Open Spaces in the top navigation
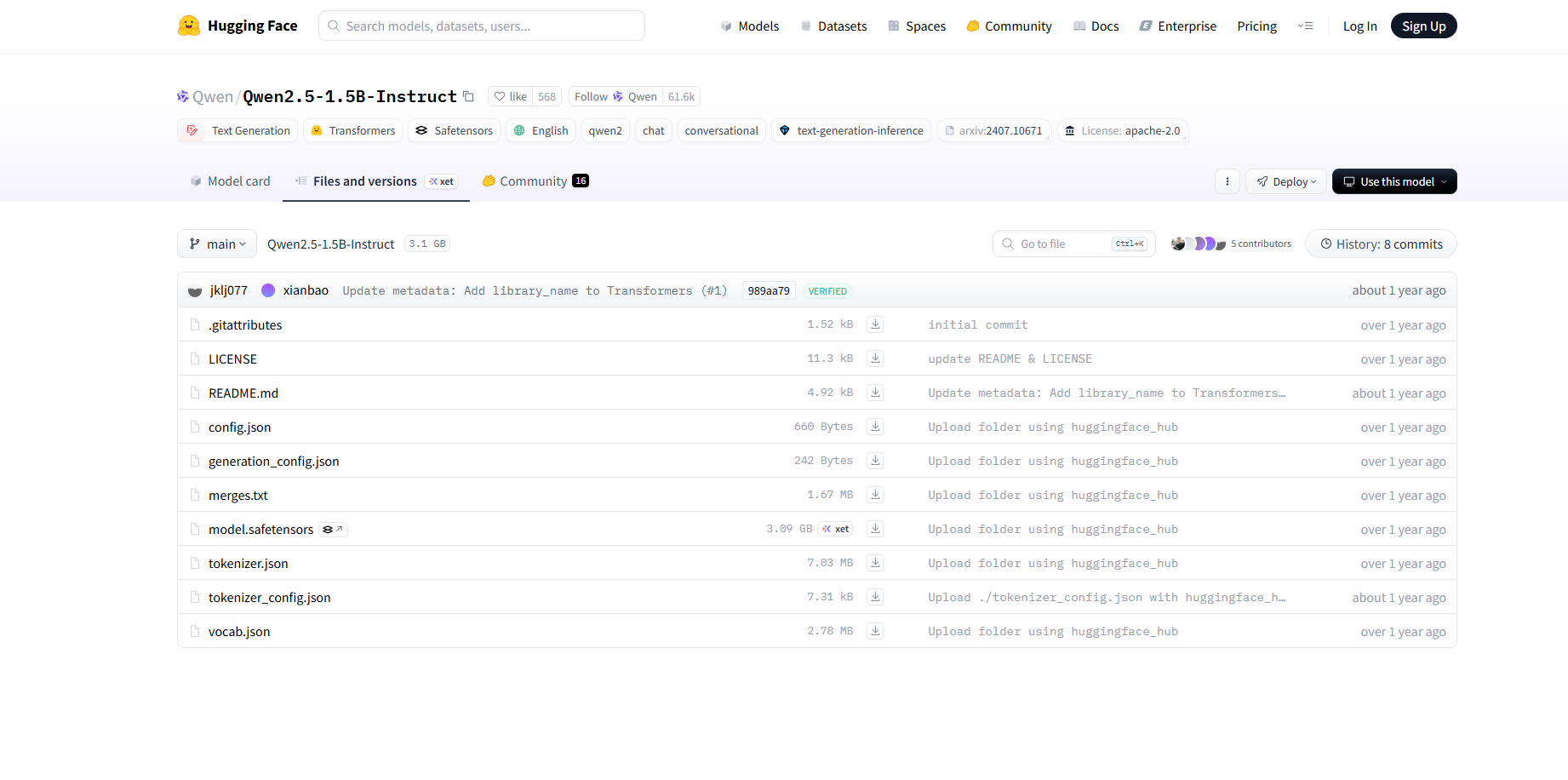Viewport: 1568px width, 780px height. (x=917, y=26)
